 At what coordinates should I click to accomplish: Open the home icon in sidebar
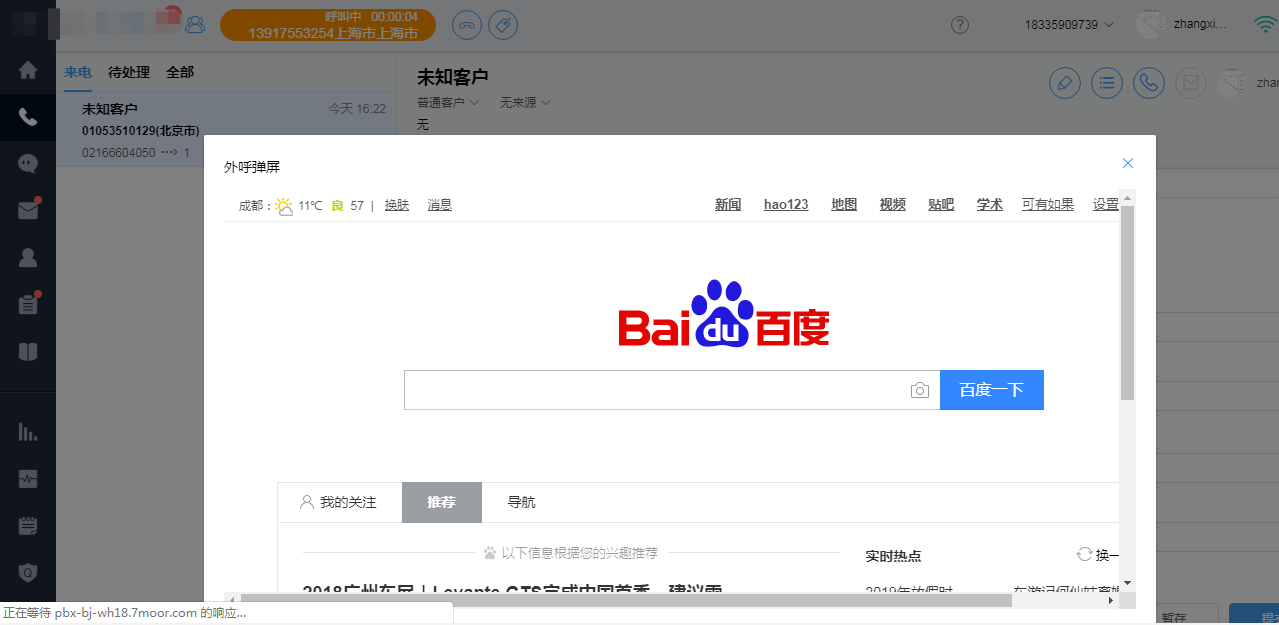click(28, 70)
